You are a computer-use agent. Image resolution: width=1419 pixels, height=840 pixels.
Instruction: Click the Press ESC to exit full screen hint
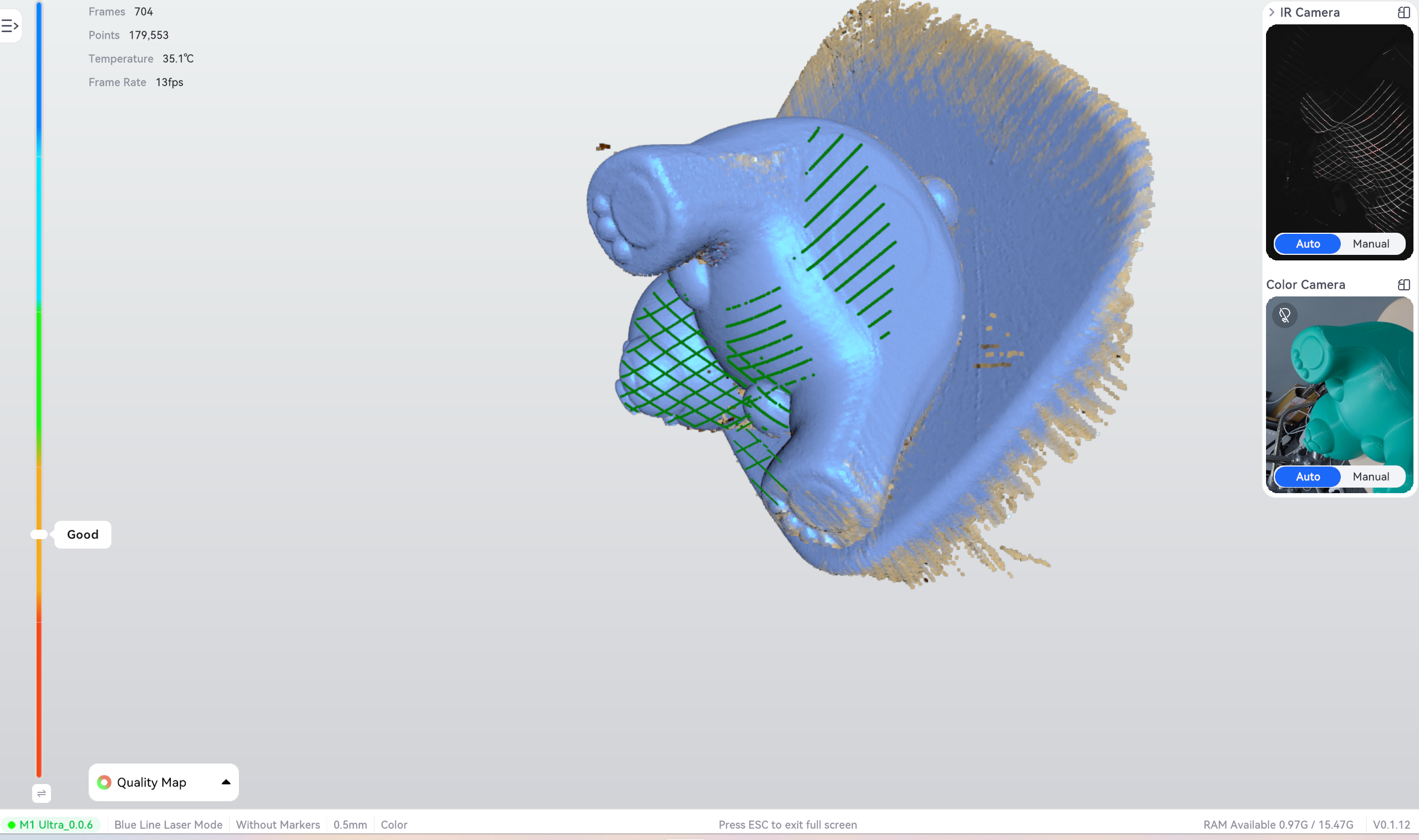click(788, 824)
